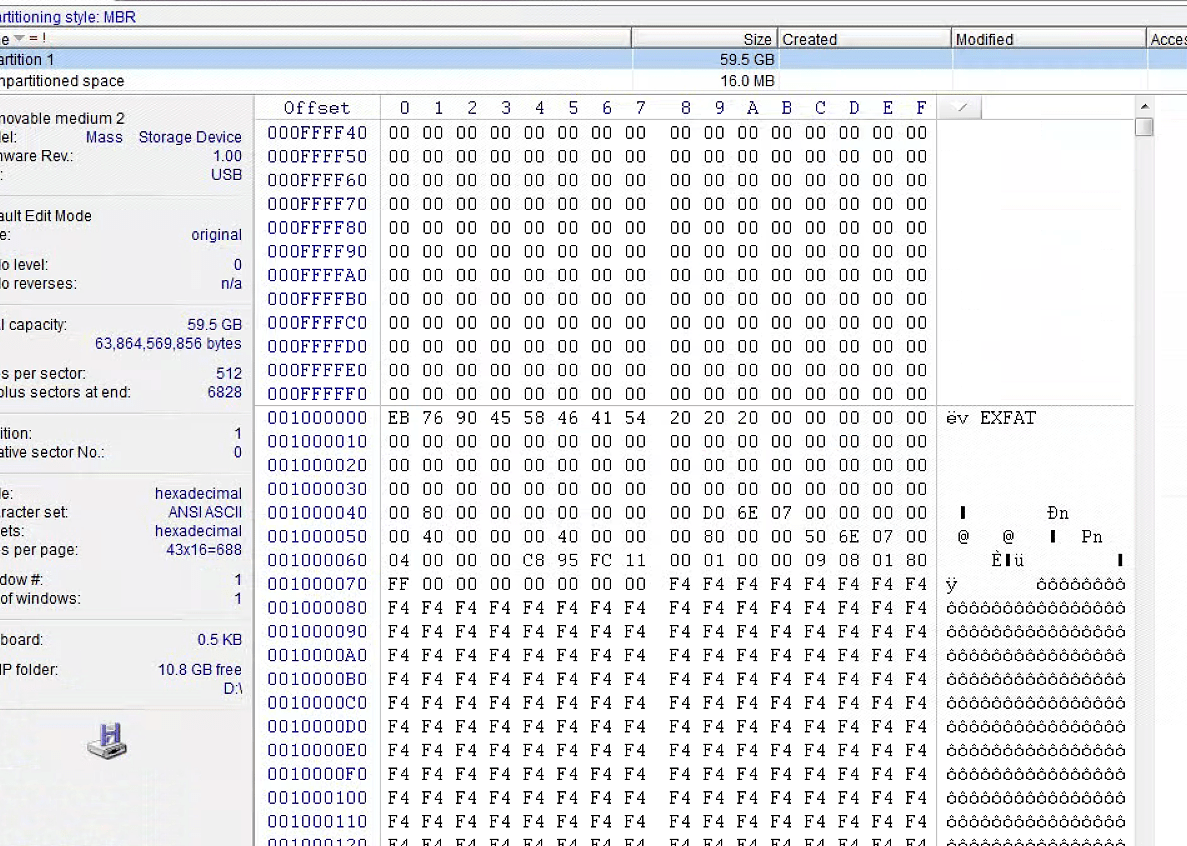Screen dimensions: 1187x846
Task: Click the 512 bytes per sector value
Action: [x=229, y=374]
